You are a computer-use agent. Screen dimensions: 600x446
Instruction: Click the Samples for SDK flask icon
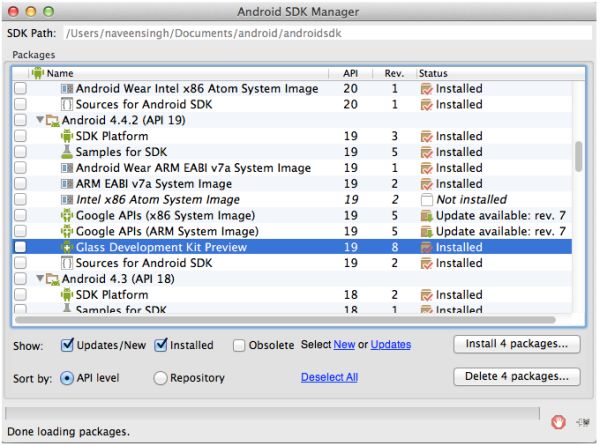click(67, 152)
